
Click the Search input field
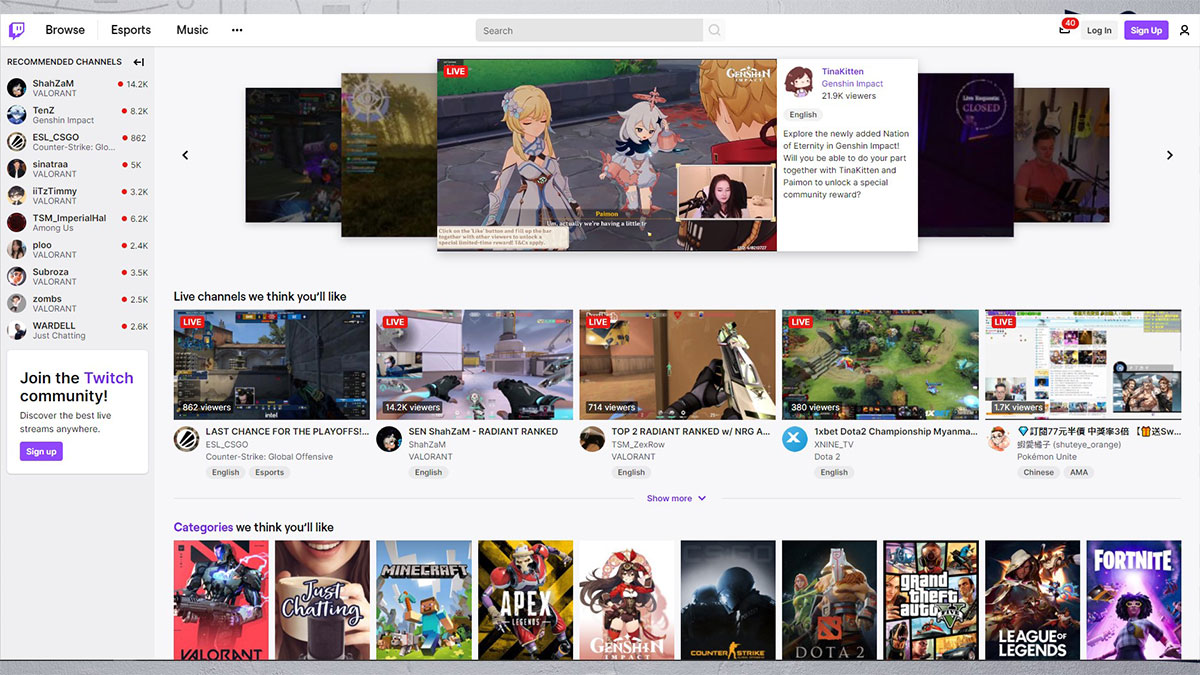(590, 30)
